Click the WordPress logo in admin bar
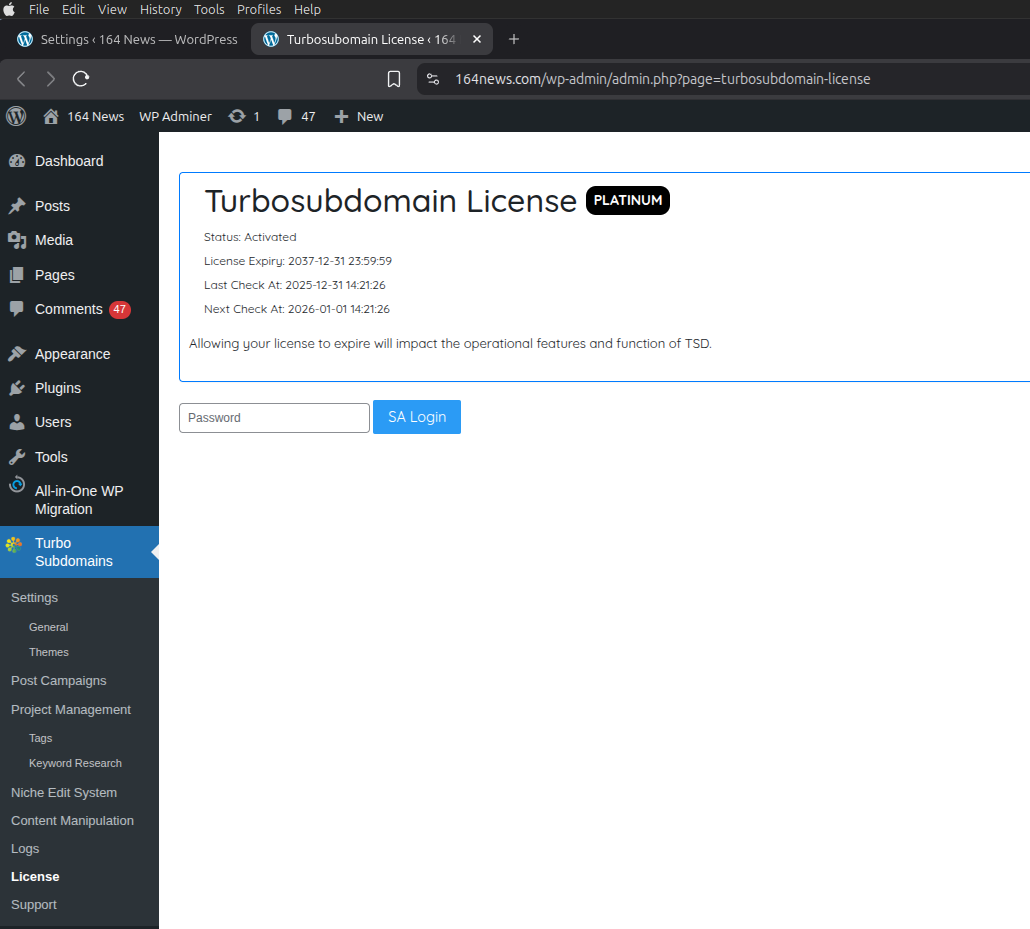 pos(16,116)
